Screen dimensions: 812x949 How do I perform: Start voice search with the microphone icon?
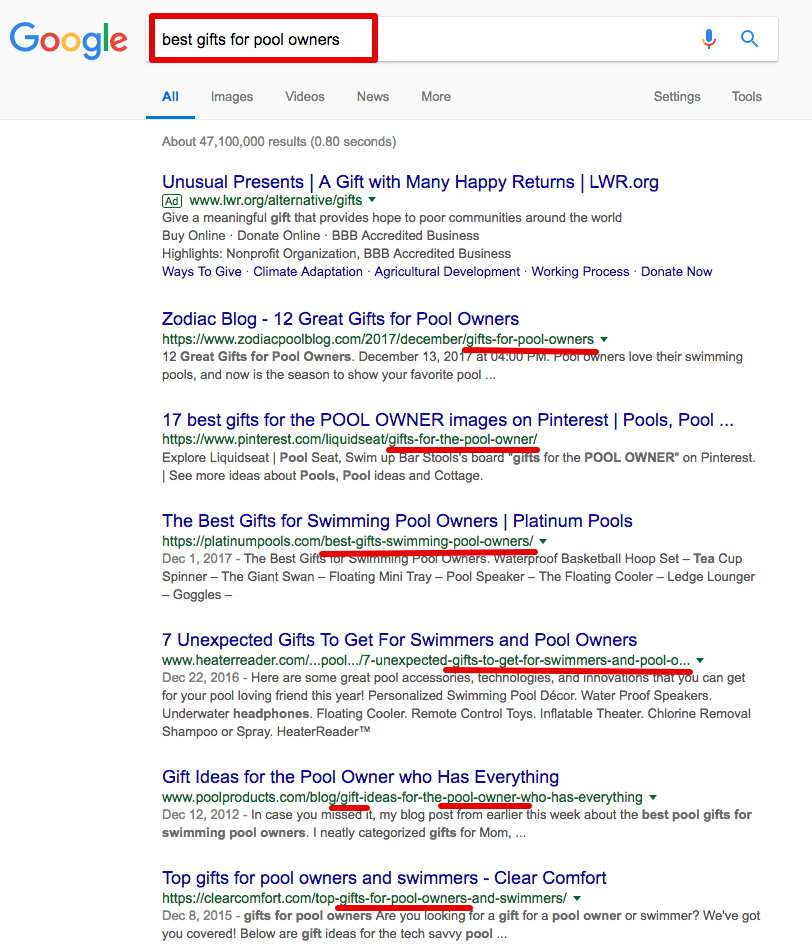709,39
